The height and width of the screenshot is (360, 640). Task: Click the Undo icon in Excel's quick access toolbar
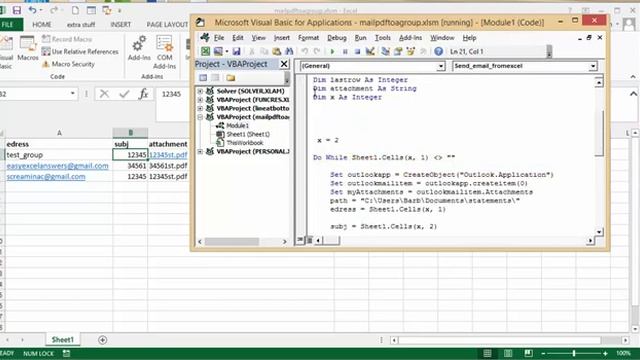(x=32, y=10)
